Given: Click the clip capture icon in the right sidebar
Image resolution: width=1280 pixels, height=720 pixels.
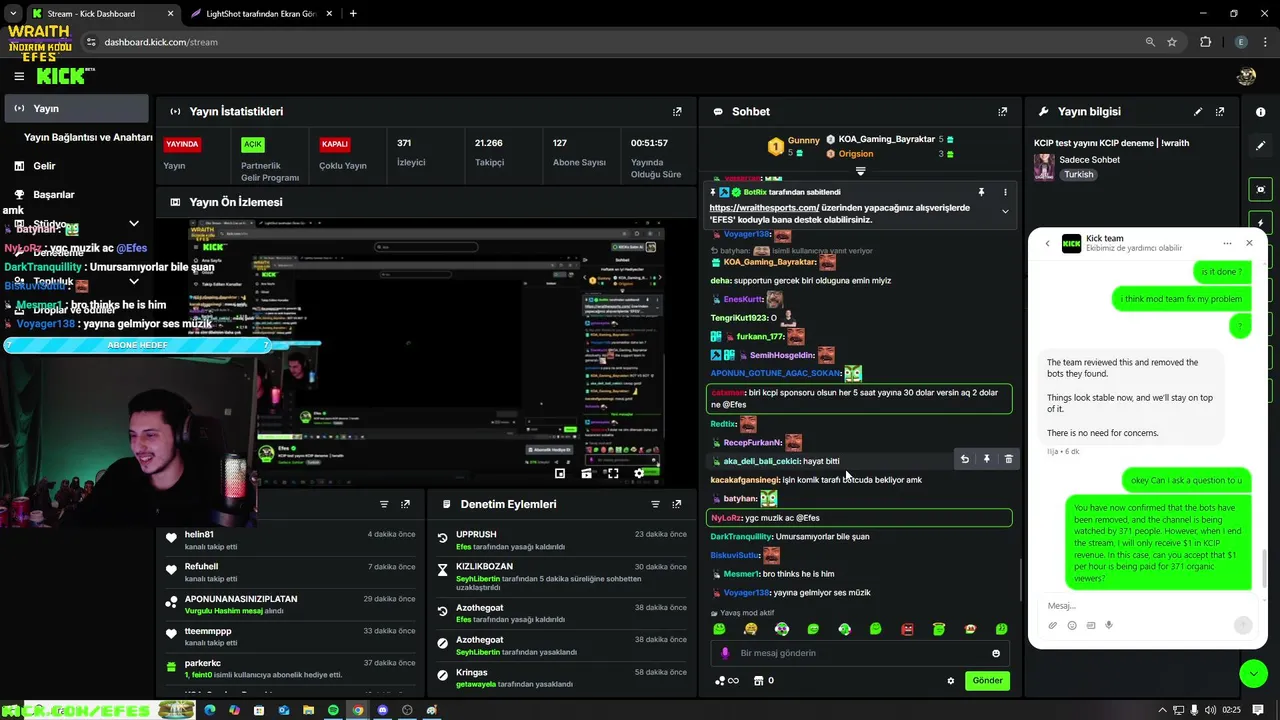Looking at the screenshot, I should [x=1261, y=189].
